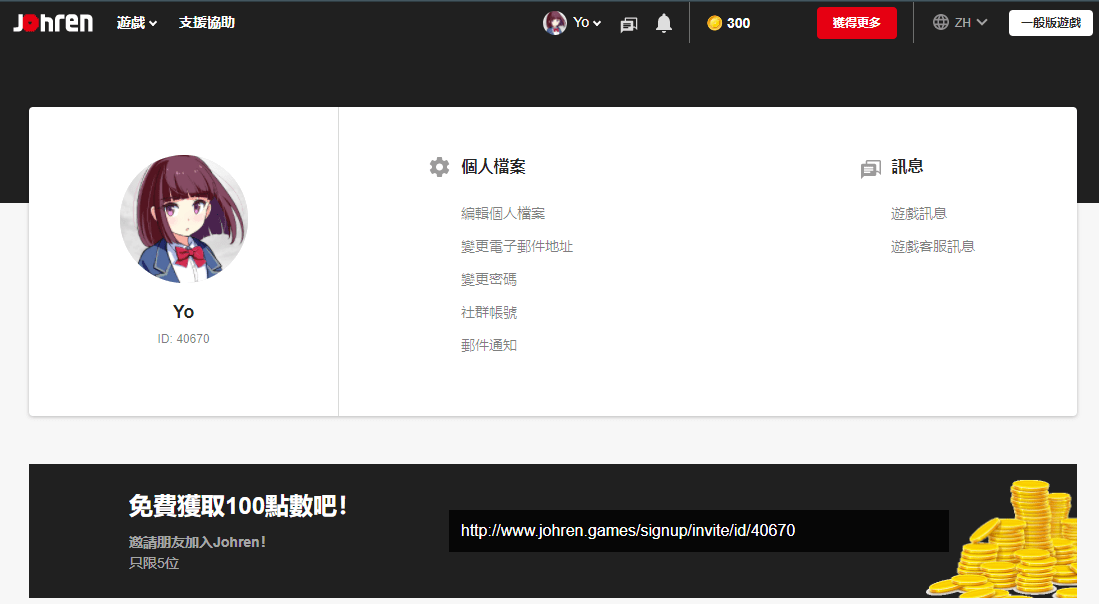Click the Yo username under avatar
1099x604 pixels.
click(x=184, y=312)
